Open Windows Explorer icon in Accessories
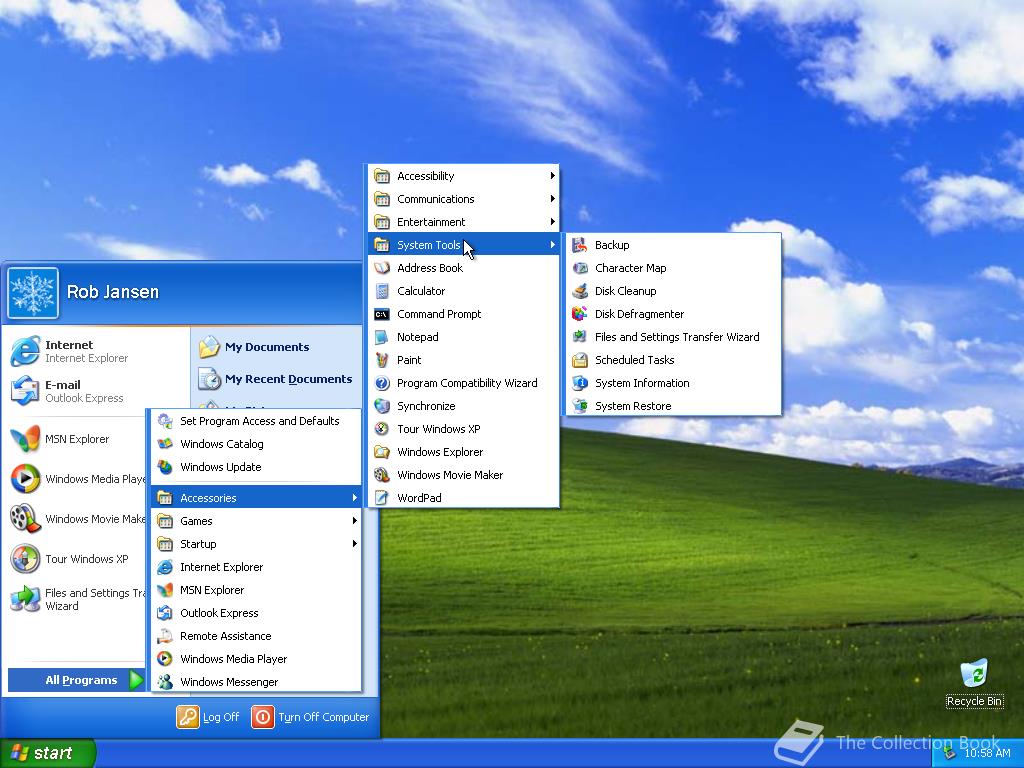1024x768 pixels. (382, 452)
